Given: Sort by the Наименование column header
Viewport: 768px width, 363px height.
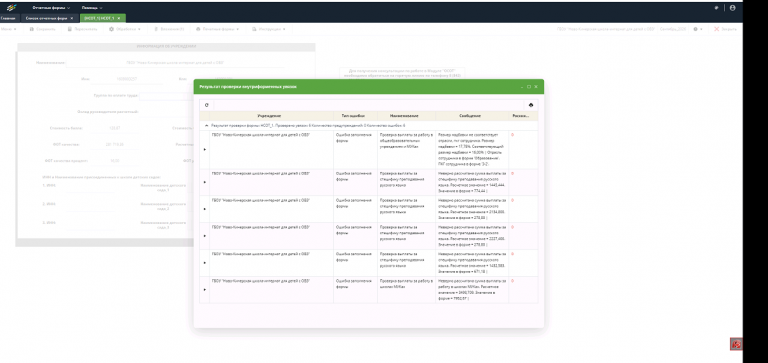Looking at the screenshot, I should pos(407,116).
